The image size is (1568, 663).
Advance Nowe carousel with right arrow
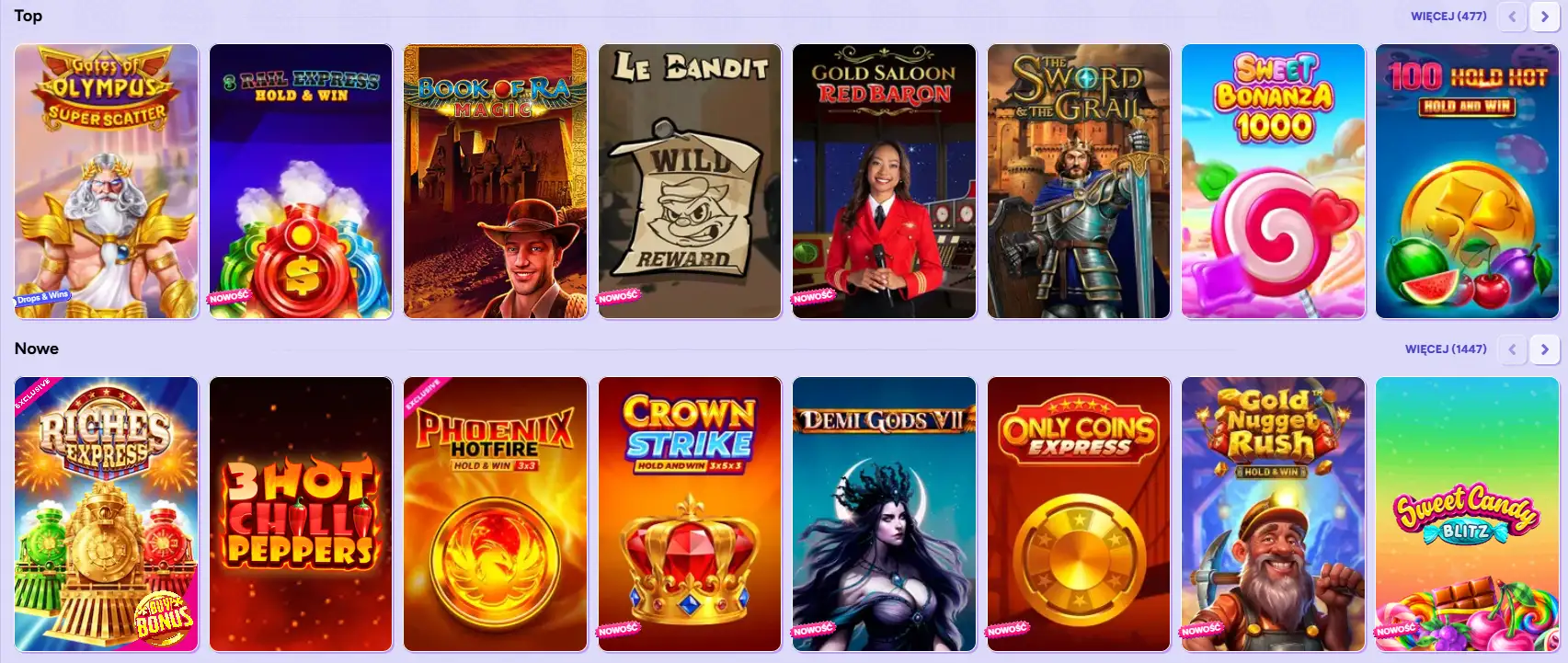tap(1544, 349)
